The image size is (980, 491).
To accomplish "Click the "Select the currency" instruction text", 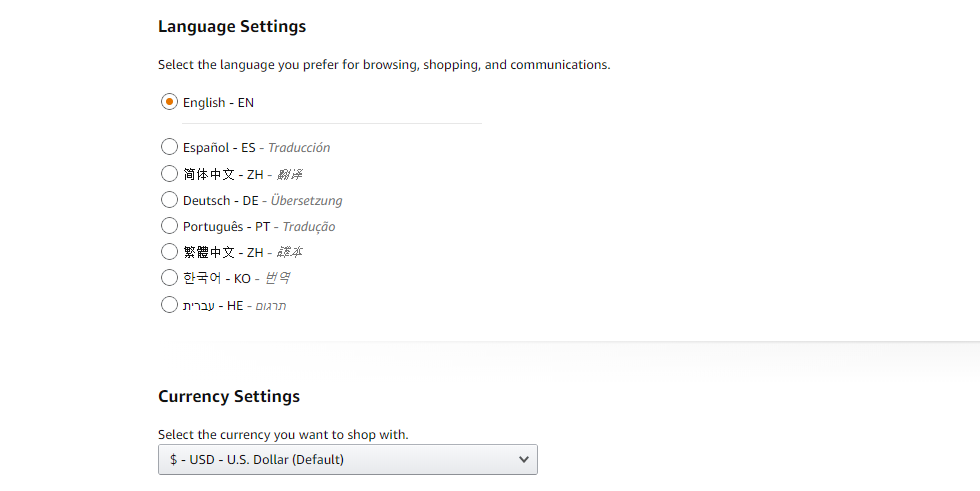I will pos(283,434).
